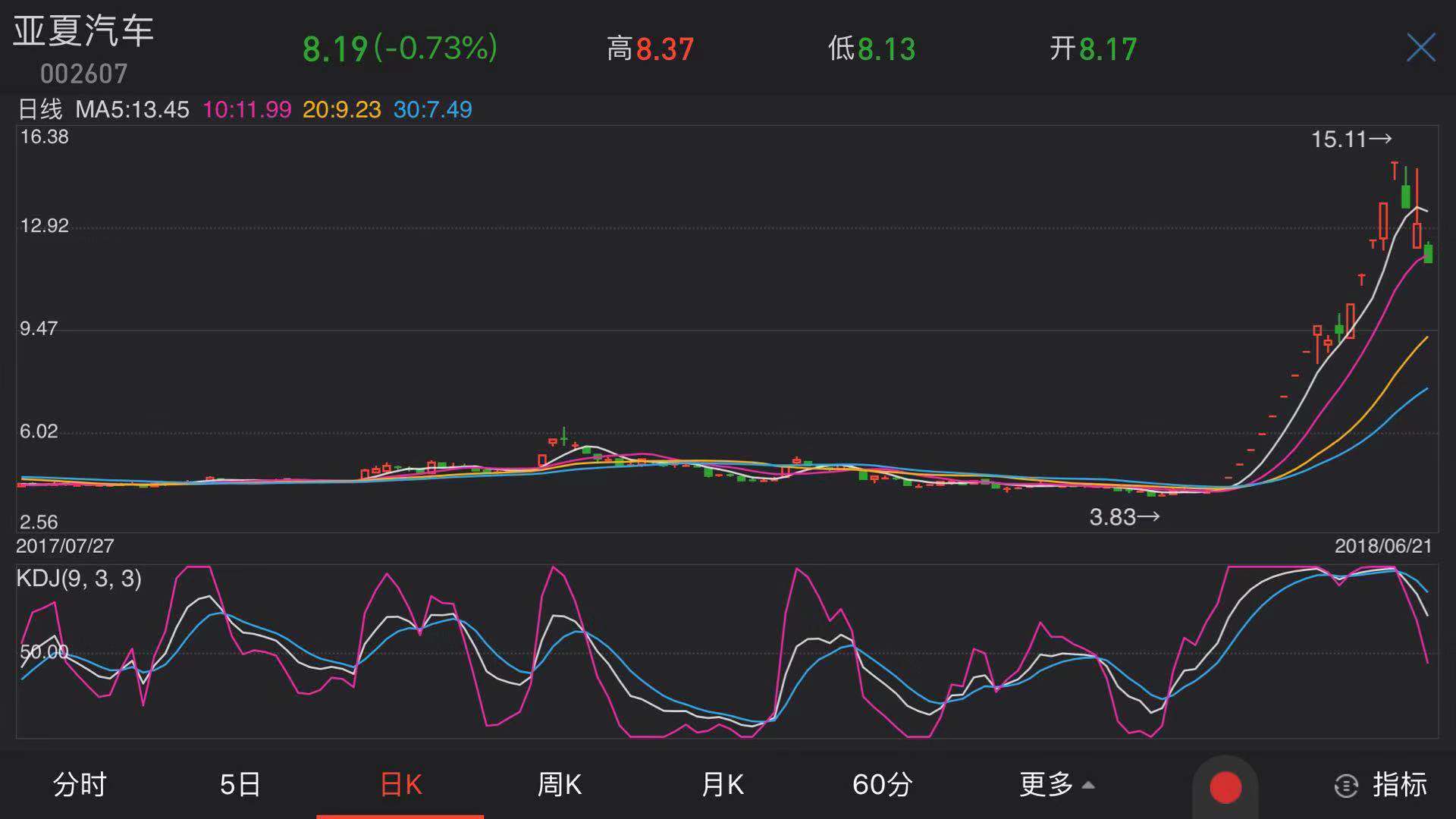The width and height of the screenshot is (1456, 819).
Task: Tap the 6.02 price axis label
Action: (x=39, y=432)
